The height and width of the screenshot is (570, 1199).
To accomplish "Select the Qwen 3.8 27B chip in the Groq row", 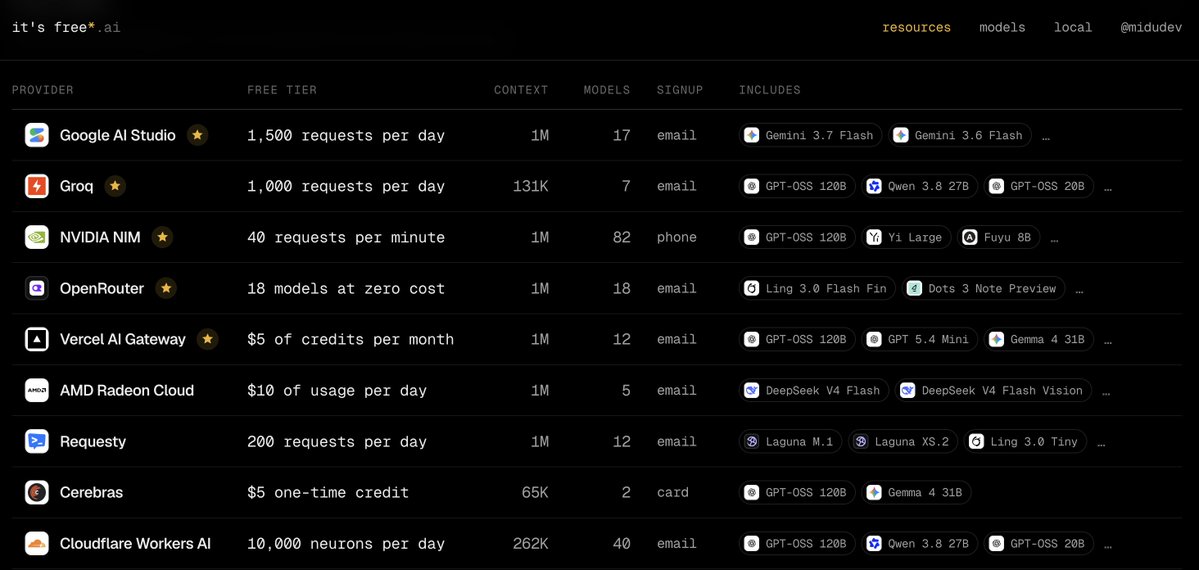I will click(919, 186).
